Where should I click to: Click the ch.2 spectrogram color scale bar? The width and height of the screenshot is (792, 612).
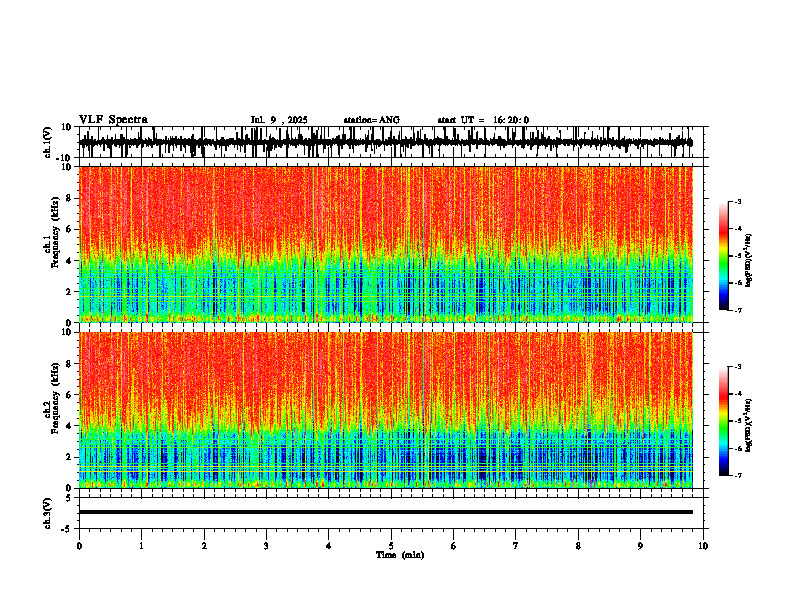point(723,421)
